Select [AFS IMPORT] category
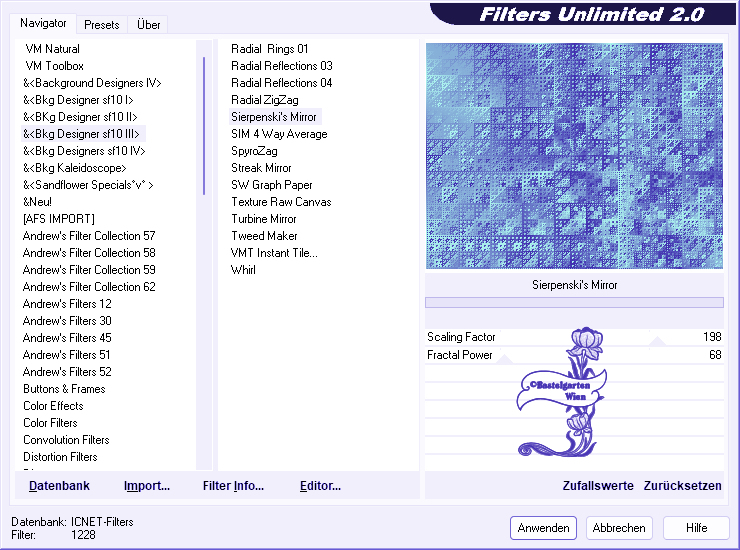The height and width of the screenshot is (550, 740). [59, 219]
